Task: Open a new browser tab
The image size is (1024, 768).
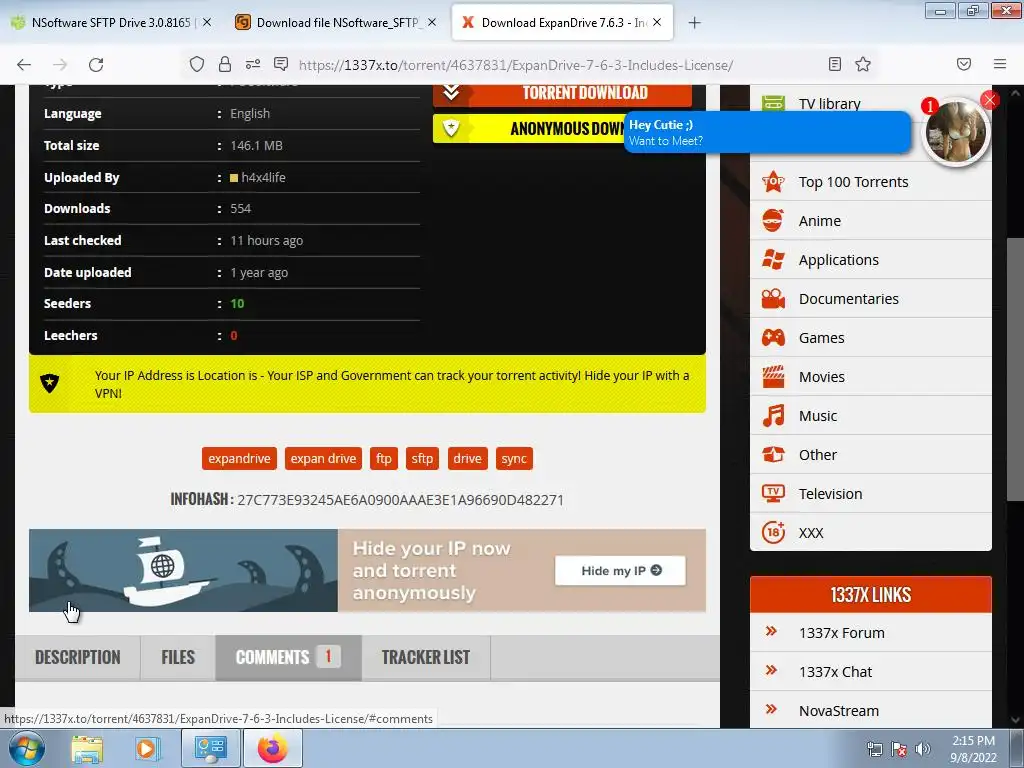Action: pos(694,23)
